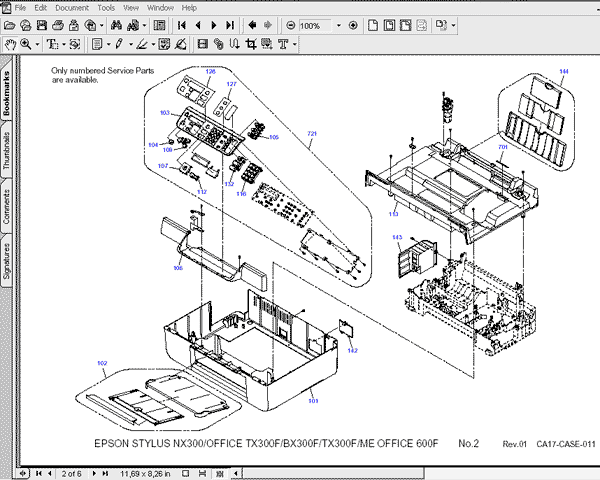Switch to the Bookmarks side tab
Viewport: 600px width, 480px height.
coord(7,93)
